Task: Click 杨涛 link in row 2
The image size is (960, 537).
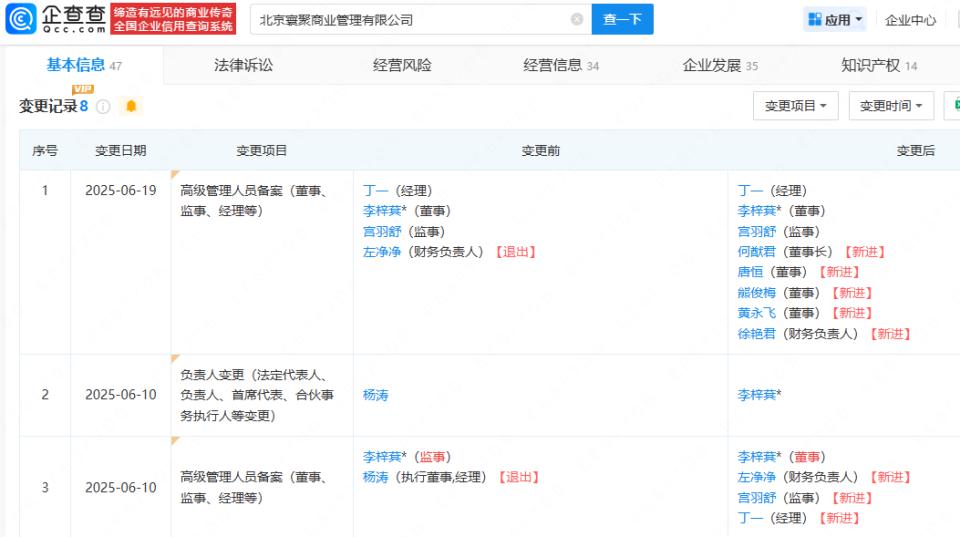Action: [376, 395]
